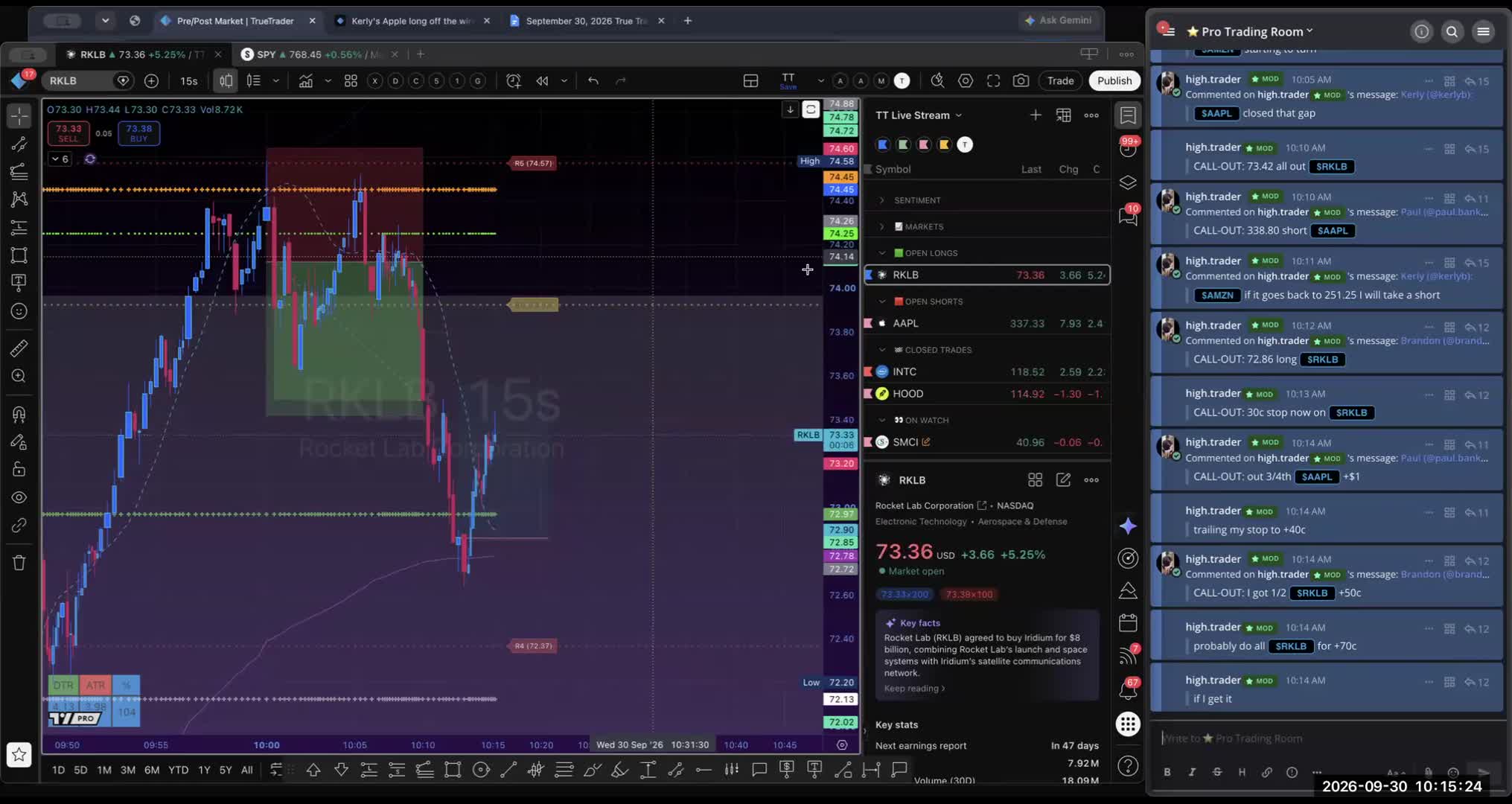Select the ruler measure tool
This screenshot has height=804, width=1512.
[19, 348]
